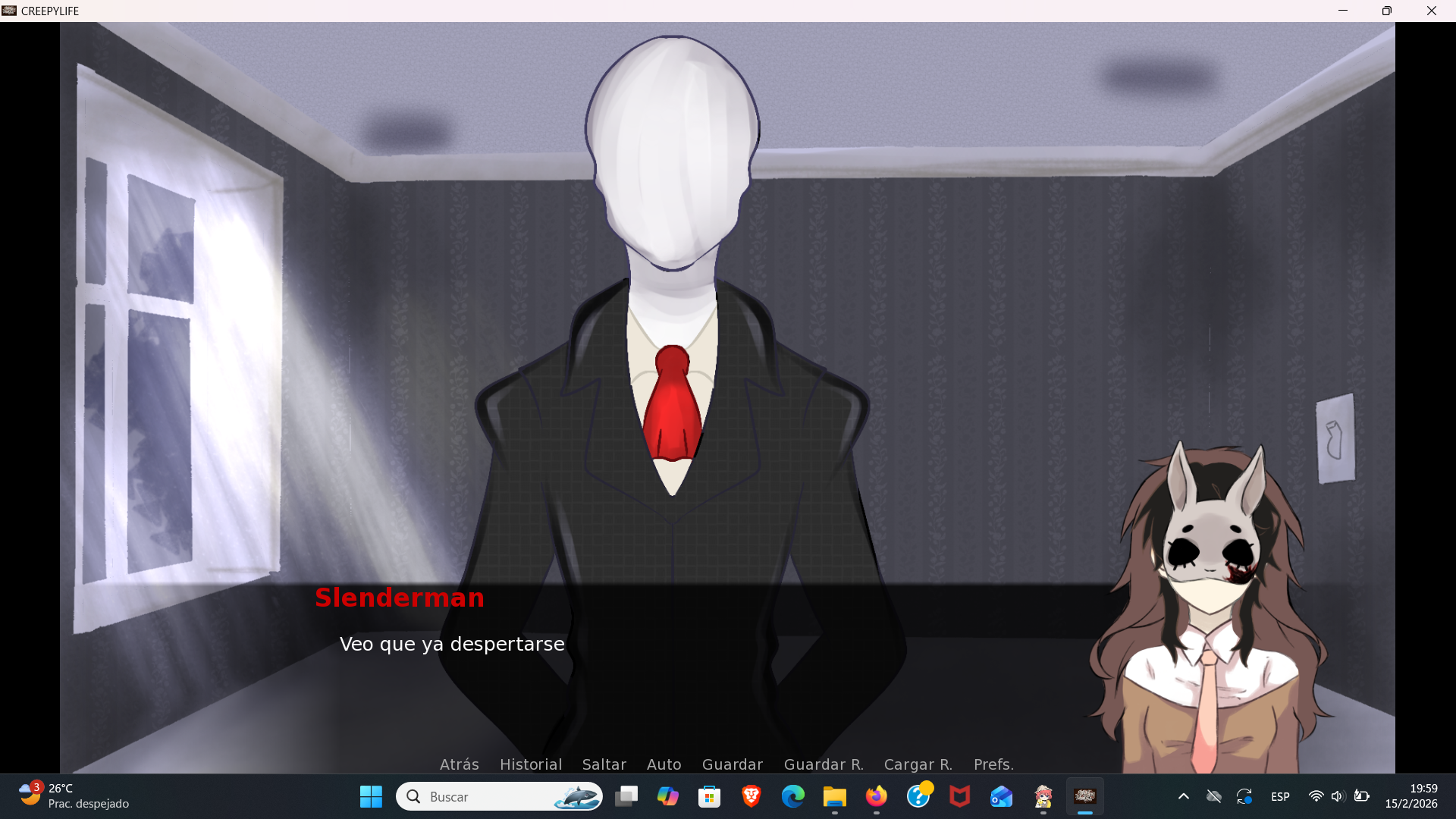The width and height of the screenshot is (1456, 819).
Task: Click the Buscar search box in taskbar
Action: pos(499,796)
